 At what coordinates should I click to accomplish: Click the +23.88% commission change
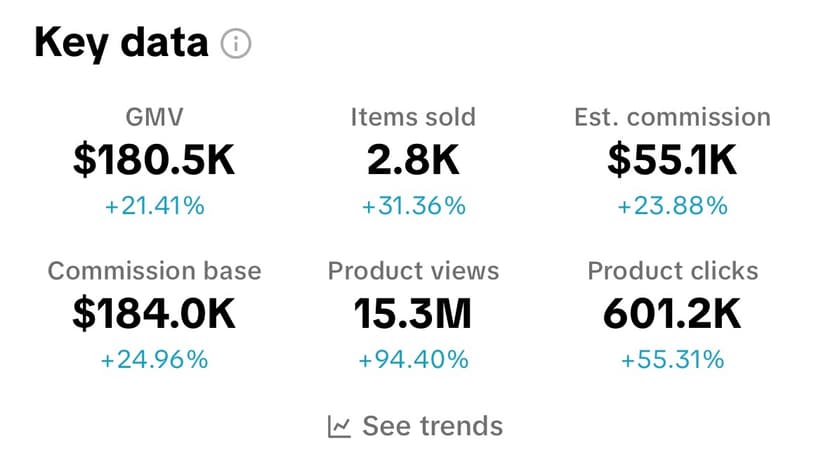coord(672,207)
